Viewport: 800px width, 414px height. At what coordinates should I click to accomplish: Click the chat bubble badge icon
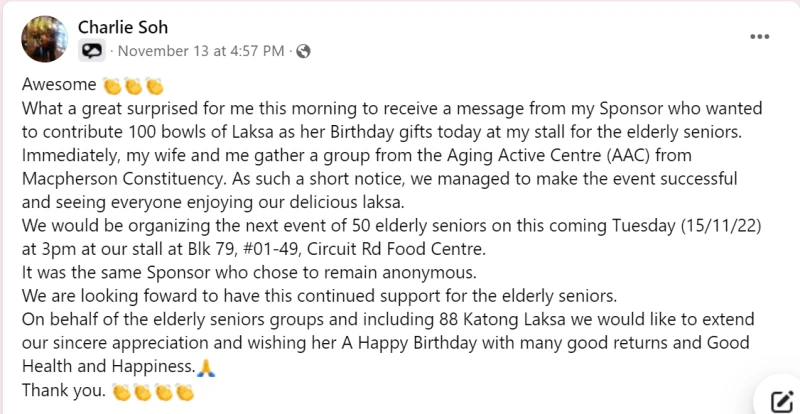pos(92,50)
